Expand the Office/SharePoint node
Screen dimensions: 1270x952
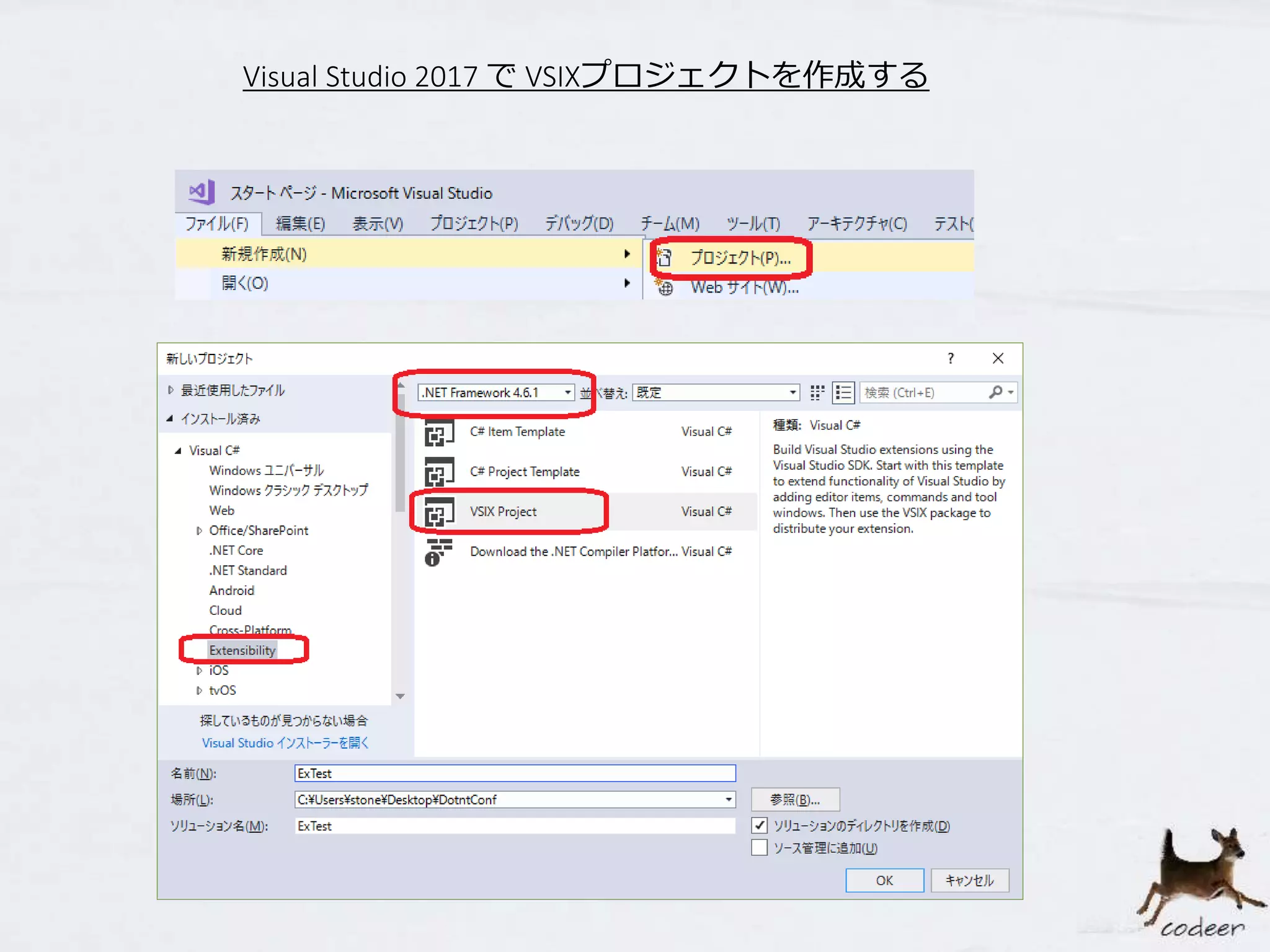click(199, 531)
